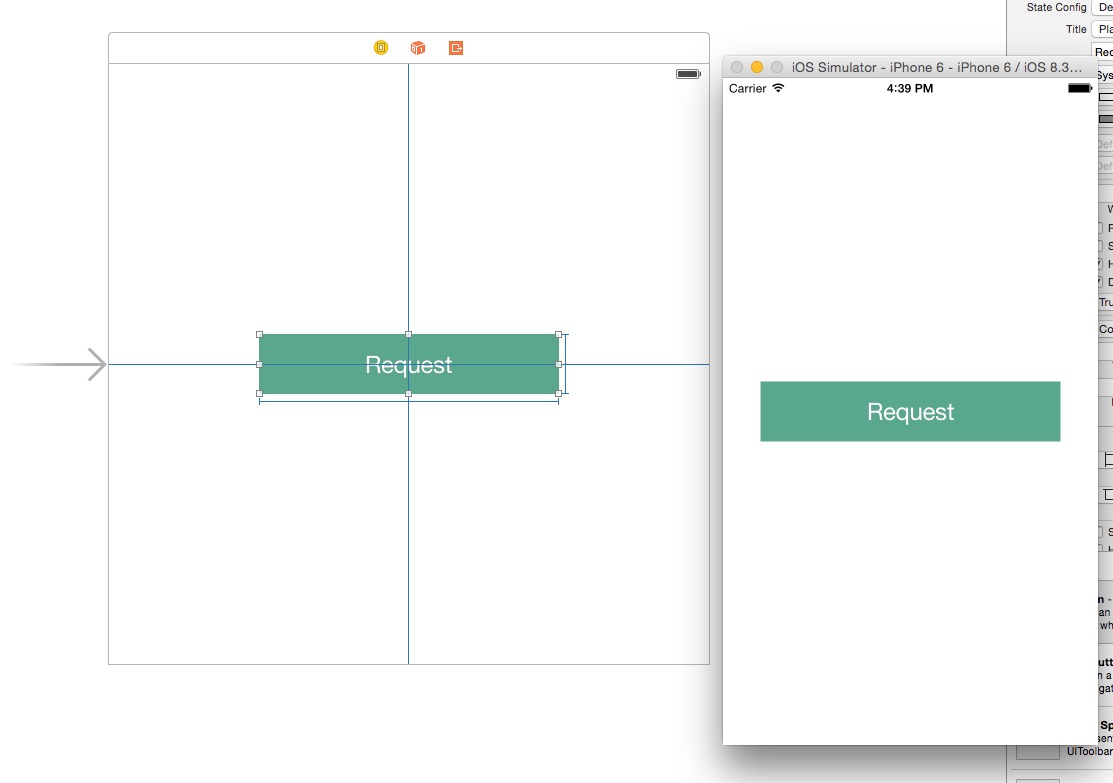1113x783 pixels.
Task: Click the simulator Wi-Fi status icon
Action: point(778,88)
